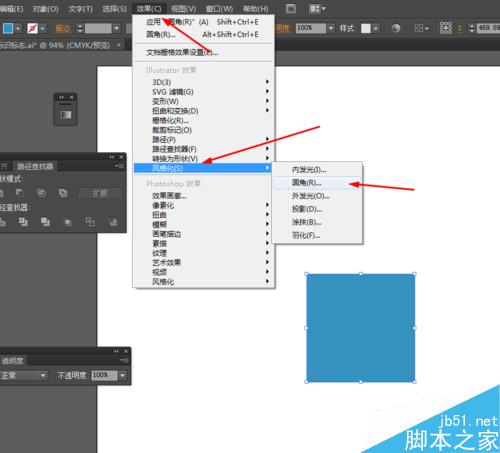This screenshot has height=453, width=500.
Task: Click the Exclude shape mode icon
Action: click(x=63, y=192)
